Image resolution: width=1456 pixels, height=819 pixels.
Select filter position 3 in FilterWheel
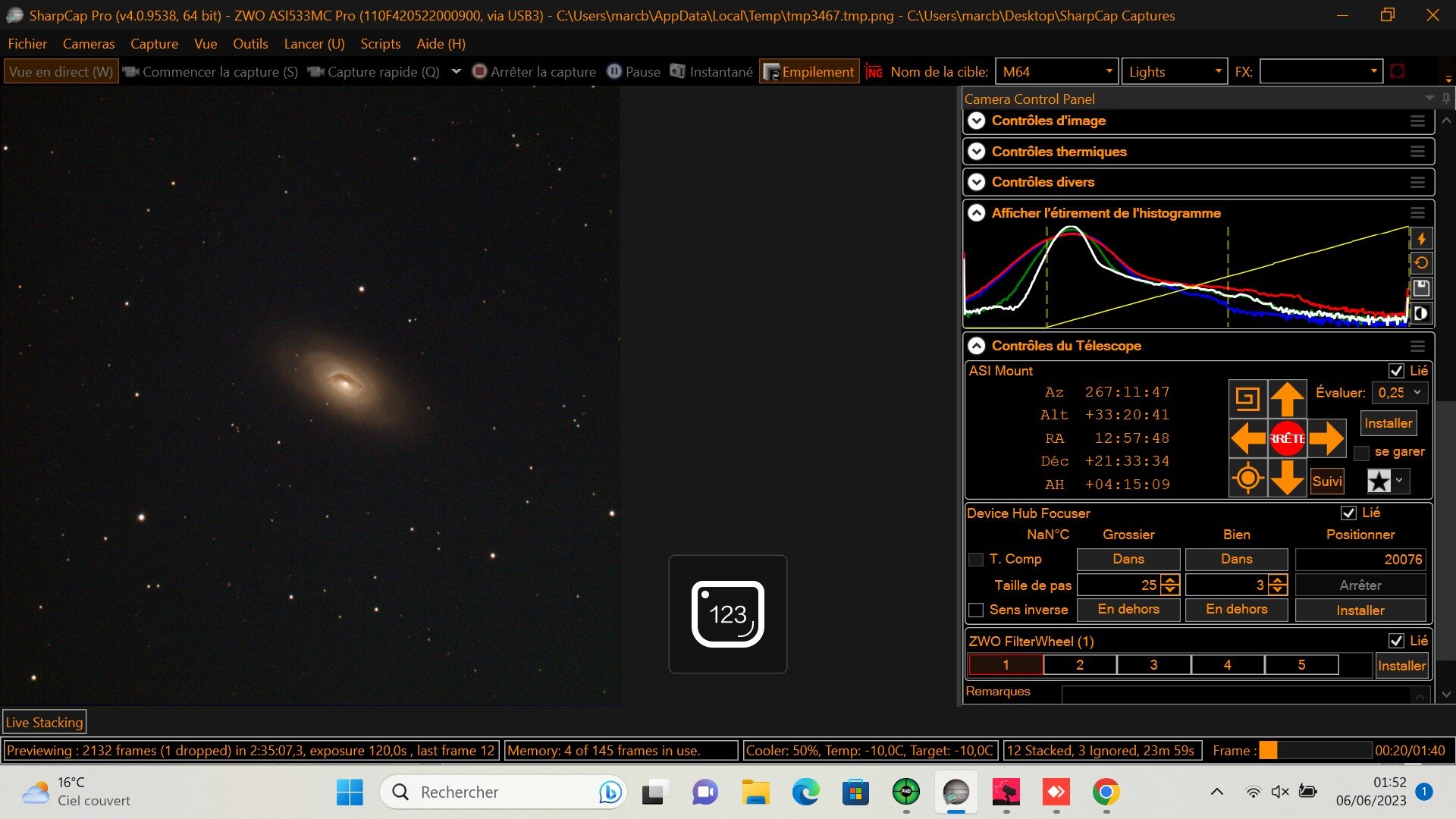coord(1153,665)
